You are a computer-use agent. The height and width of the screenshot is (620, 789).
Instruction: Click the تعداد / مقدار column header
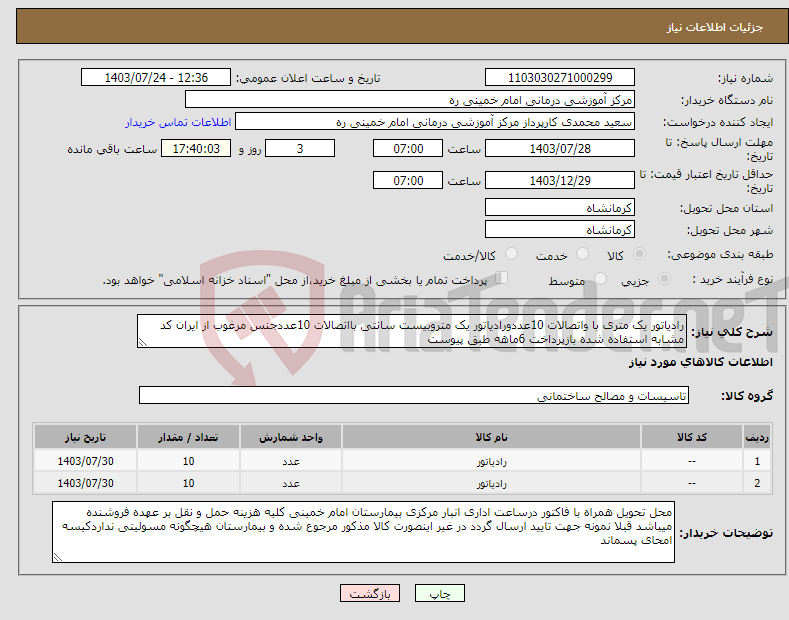(188, 437)
